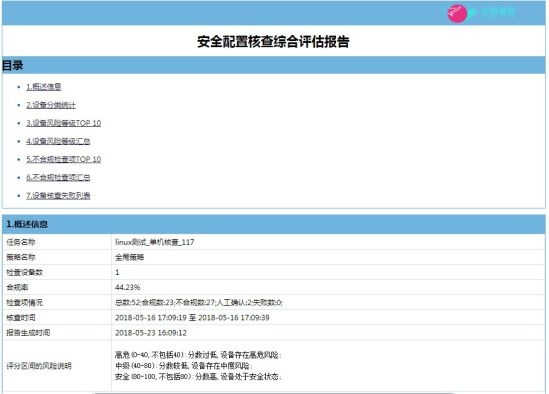Open the 3.设备风险等级TOP 10 link
This screenshot has width=549, height=394.
(63, 123)
